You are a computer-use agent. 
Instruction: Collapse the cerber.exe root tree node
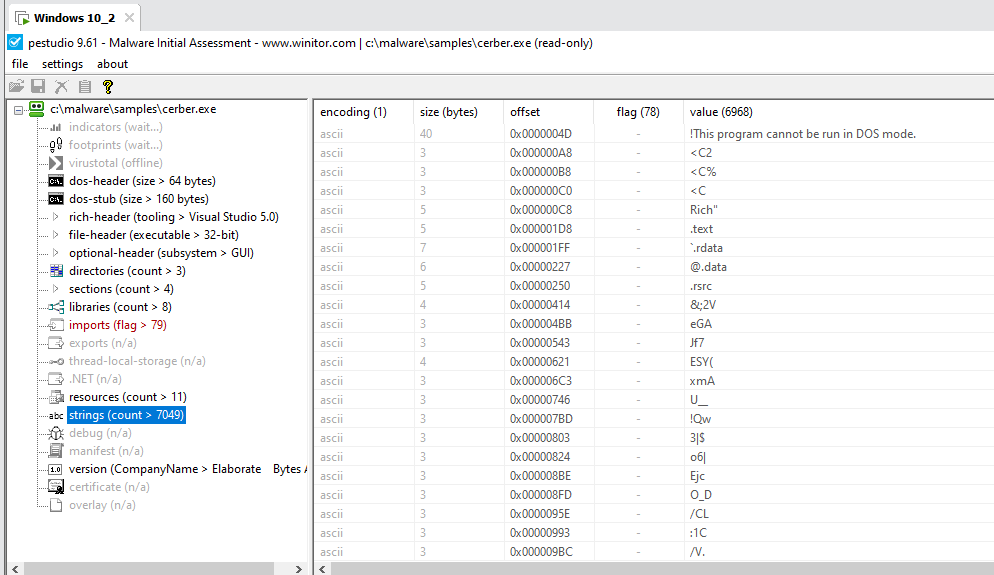point(18,110)
